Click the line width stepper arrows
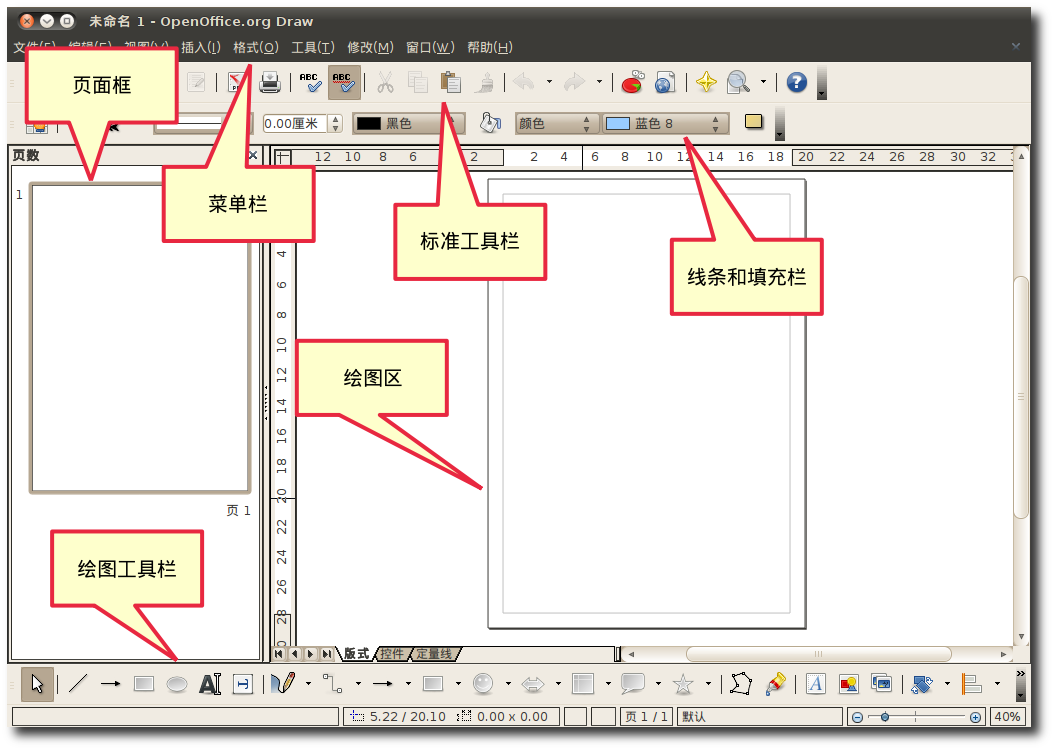Viewport: 1054px width, 750px height. (x=335, y=124)
